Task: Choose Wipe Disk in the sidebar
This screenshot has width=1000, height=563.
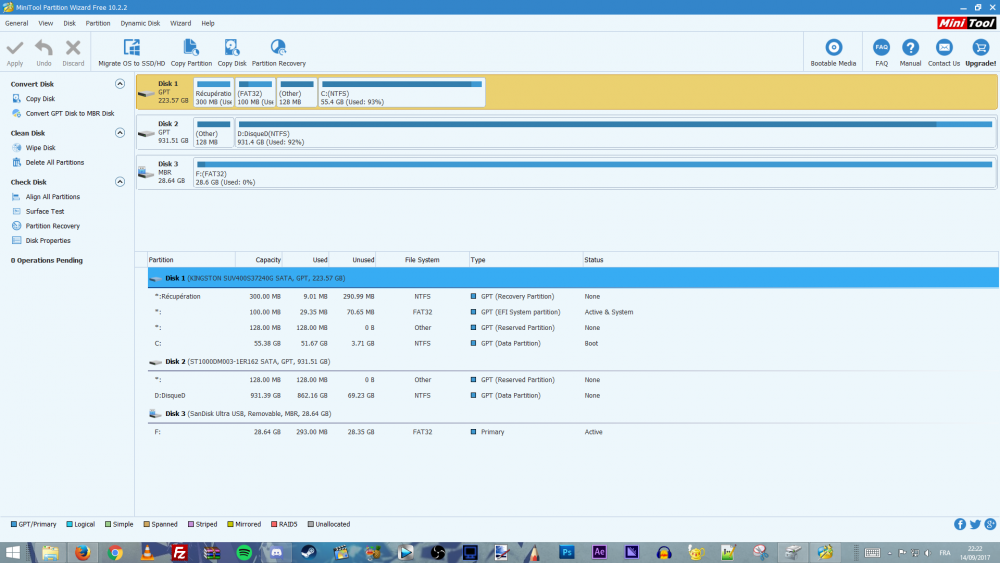Action: (x=40, y=148)
